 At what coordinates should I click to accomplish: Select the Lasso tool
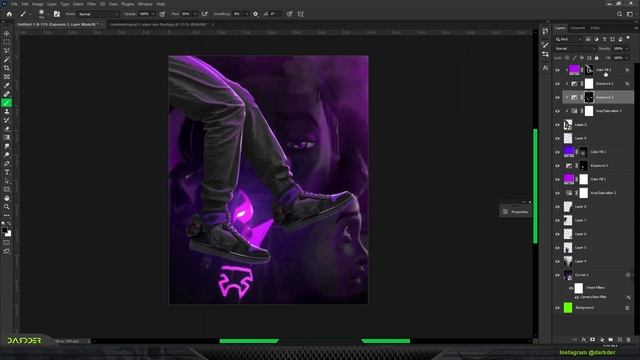7,51
